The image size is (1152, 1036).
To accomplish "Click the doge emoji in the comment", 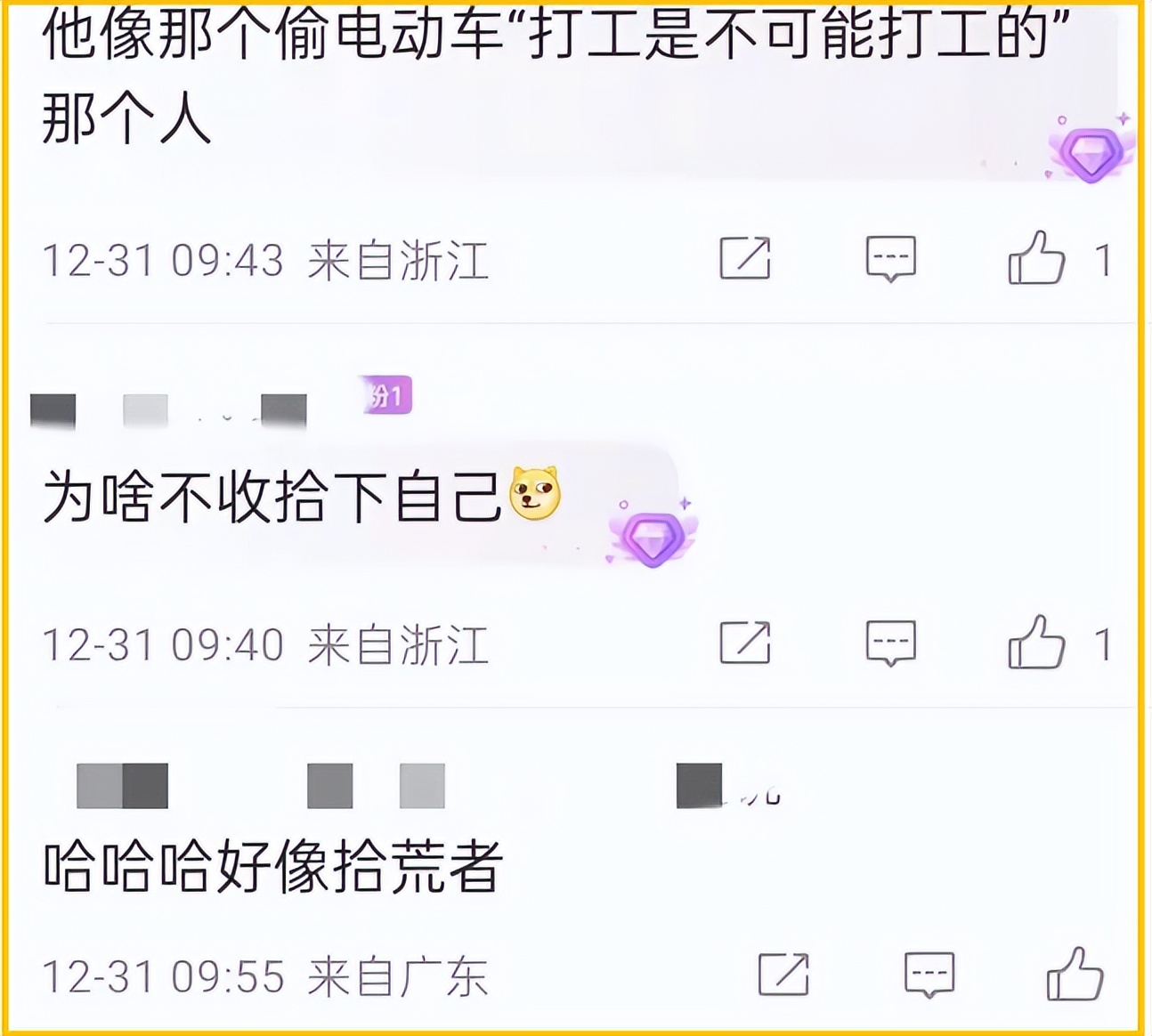I will 534,492.
